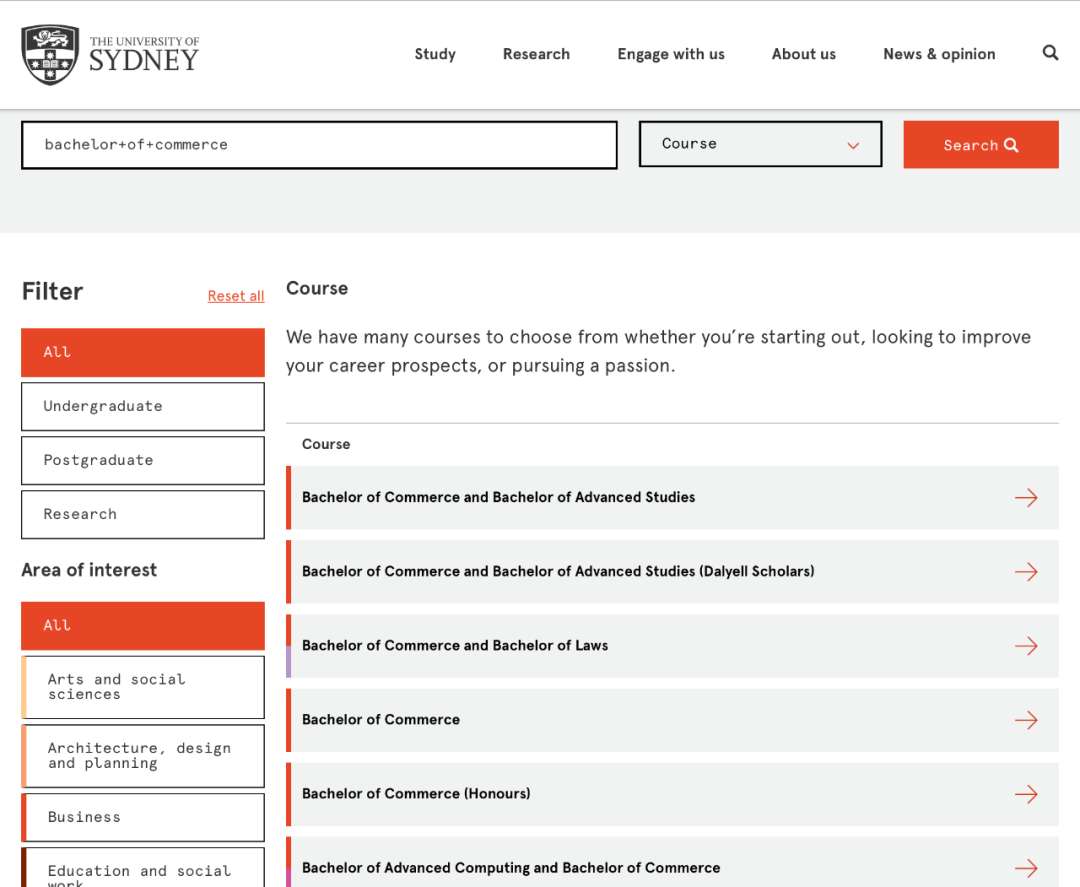Expand the Course search type dropdown

click(x=760, y=144)
